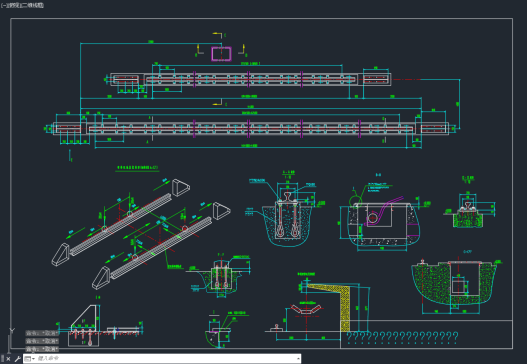The height and width of the screenshot is (364, 527).
Task: Open the view controls label in viewport corner
Action: 14,5
